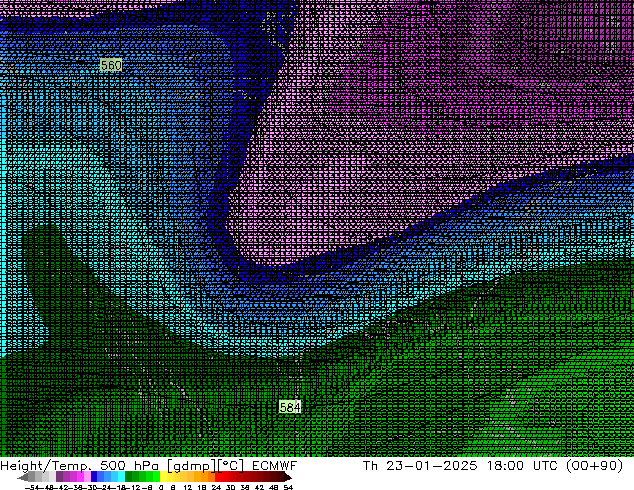634x490 pixels.
Task: Click the '54' value at the legend's right end
Action: (x=288, y=488)
